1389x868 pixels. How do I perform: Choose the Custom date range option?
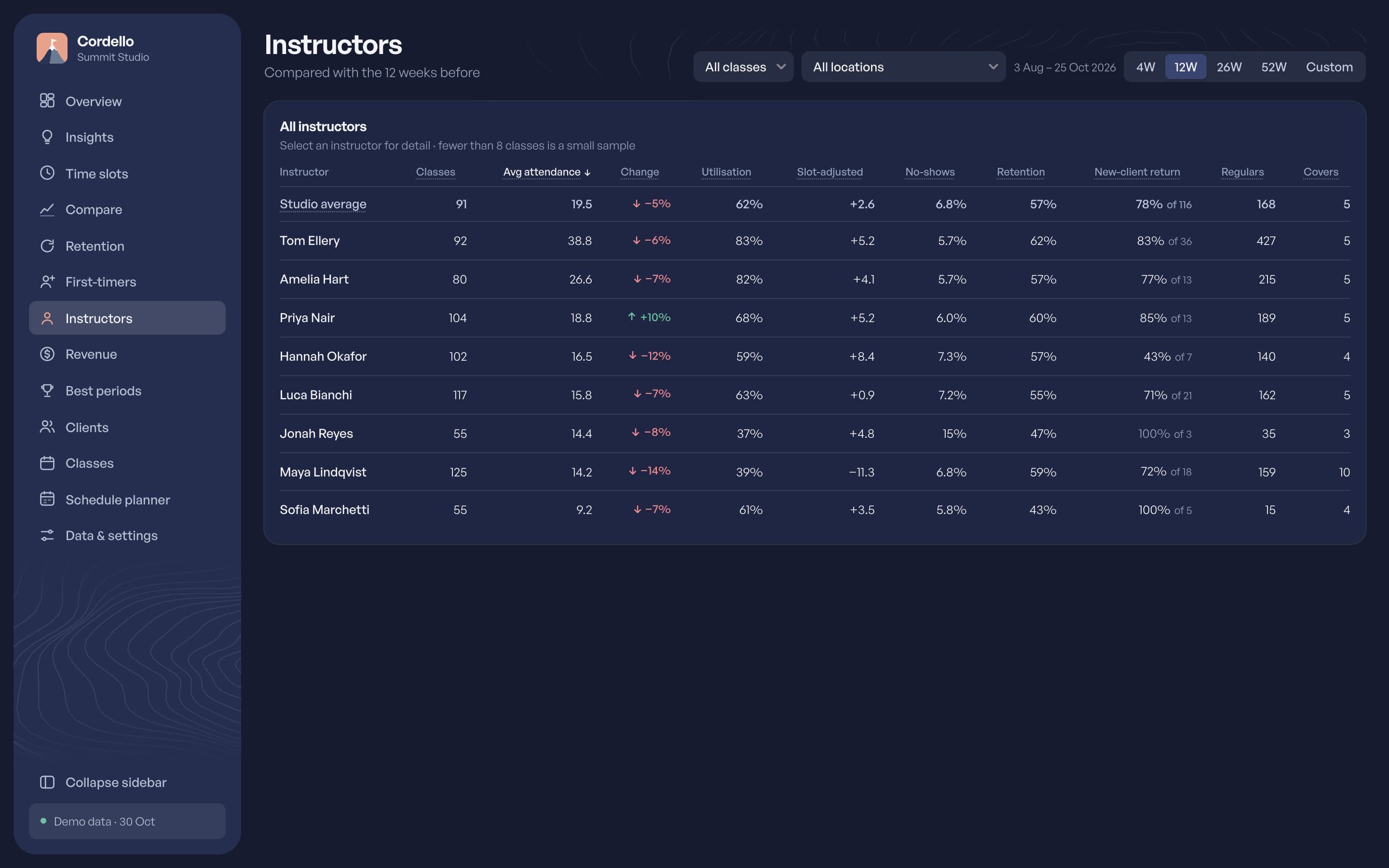(1329, 67)
